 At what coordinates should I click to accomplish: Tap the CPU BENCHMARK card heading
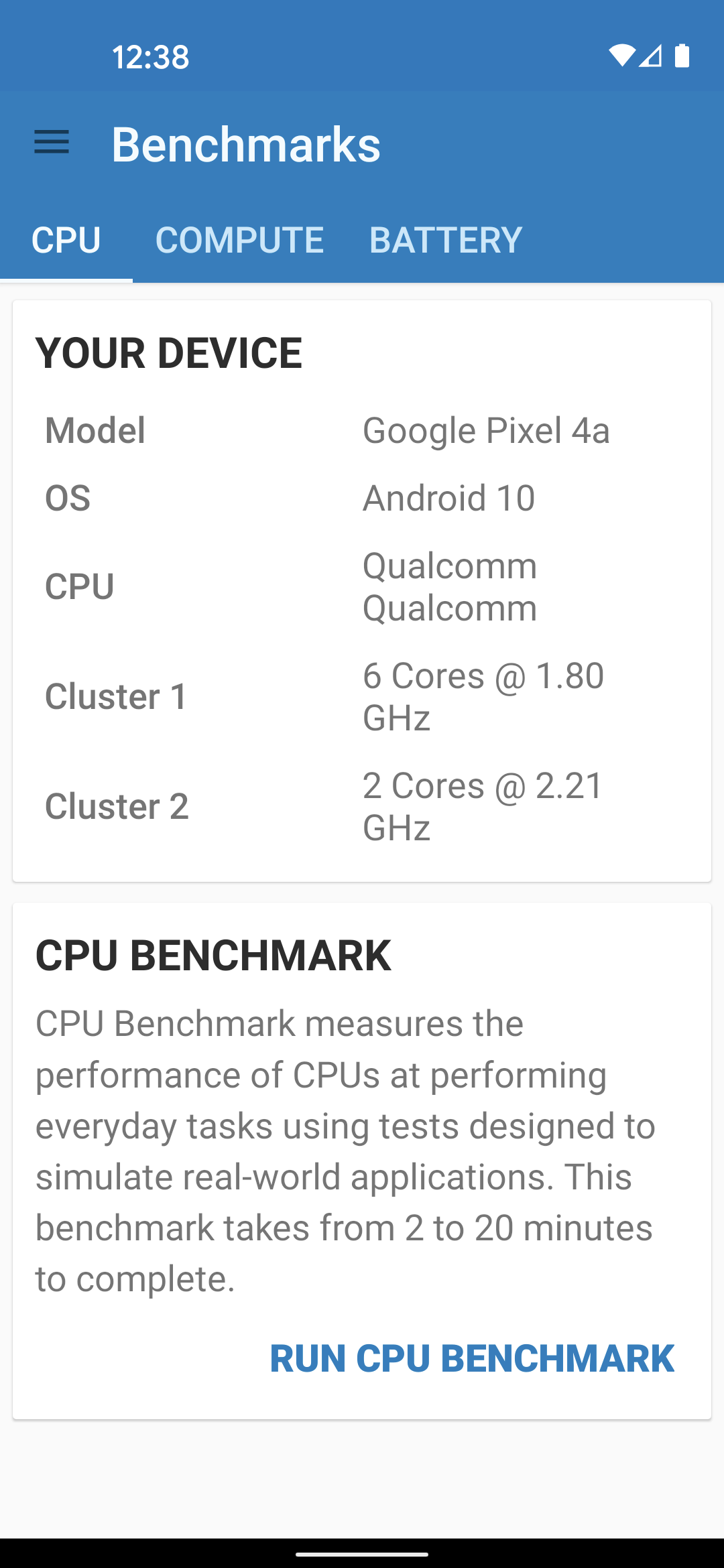[x=213, y=955]
